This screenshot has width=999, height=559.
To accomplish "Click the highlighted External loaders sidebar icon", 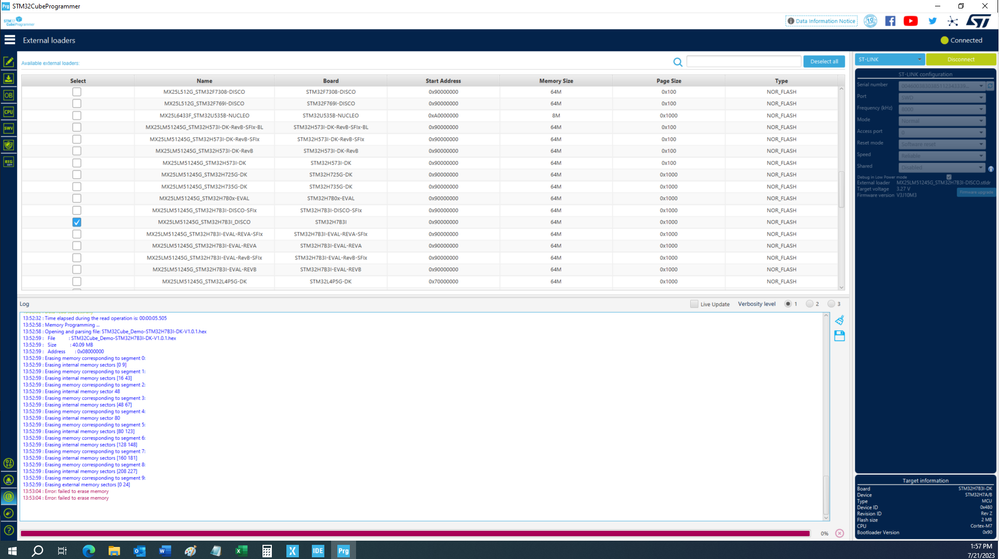I will (x=8, y=497).
